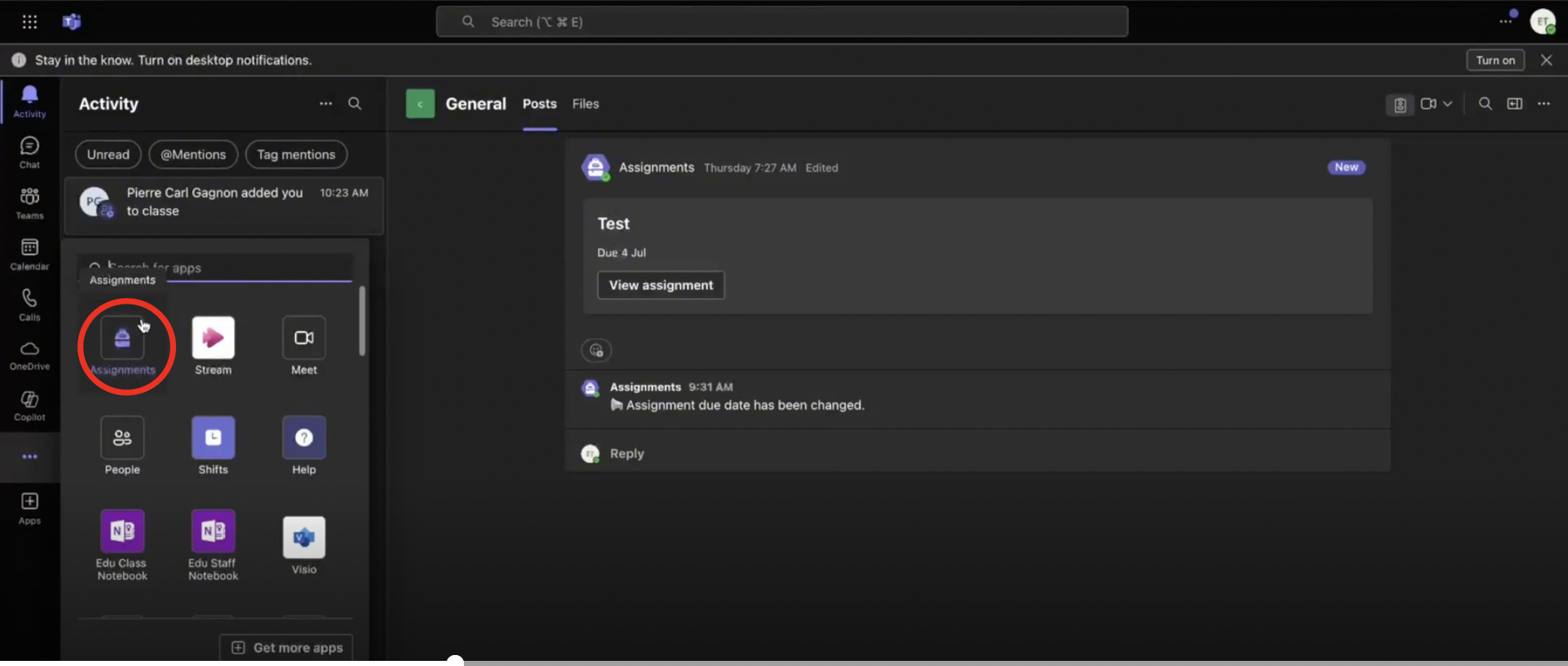This screenshot has width=1568, height=666.
Task: Click the Assignments shortcut icon in channel header
Action: coord(1399,105)
